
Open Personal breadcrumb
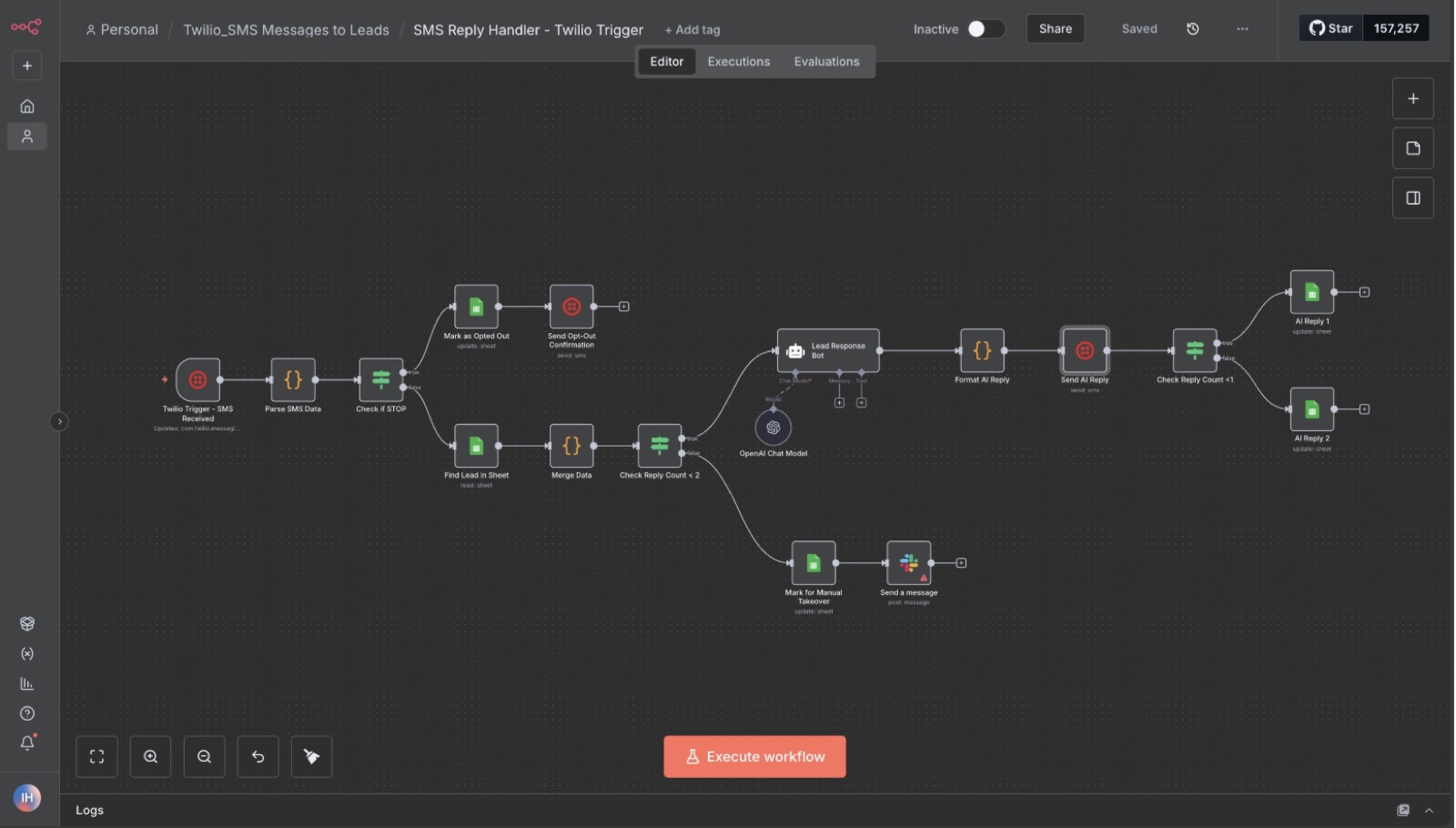click(122, 30)
